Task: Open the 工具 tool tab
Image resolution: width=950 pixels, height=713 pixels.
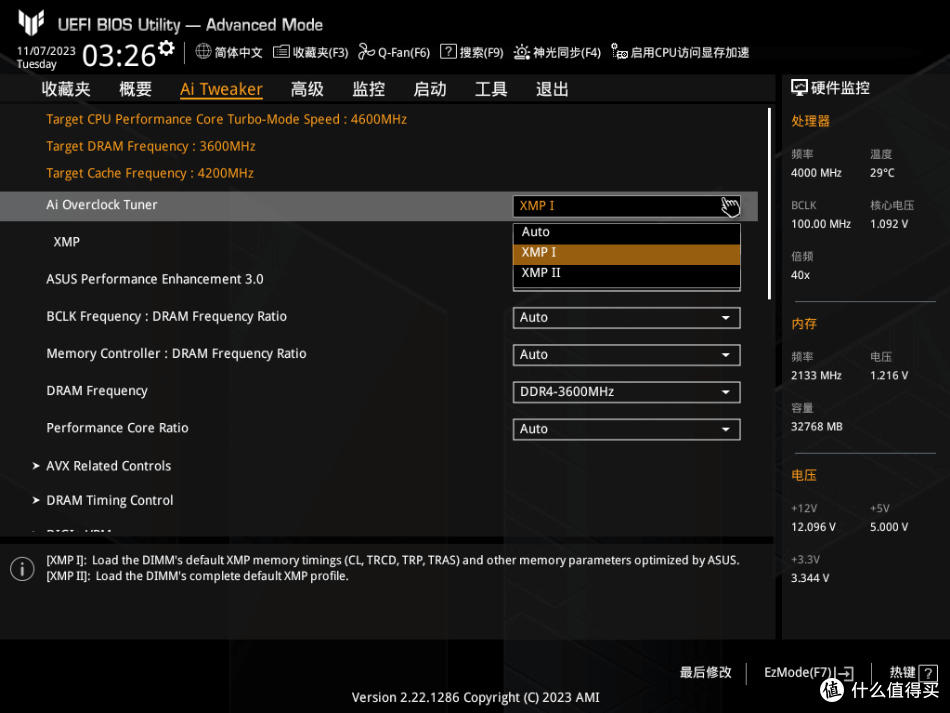Action: click(x=491, y=90)
